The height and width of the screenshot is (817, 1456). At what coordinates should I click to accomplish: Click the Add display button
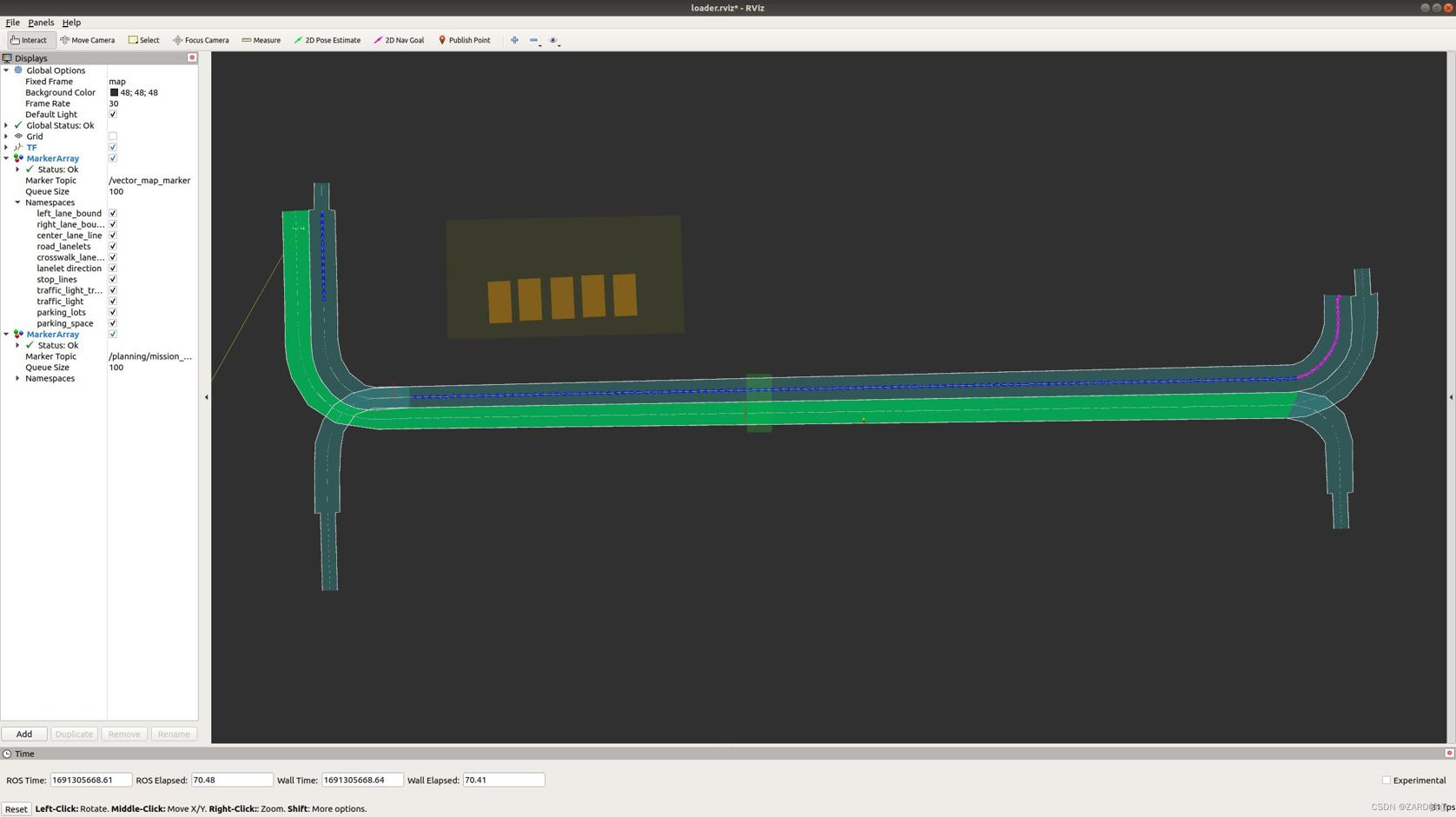point(24,734)
